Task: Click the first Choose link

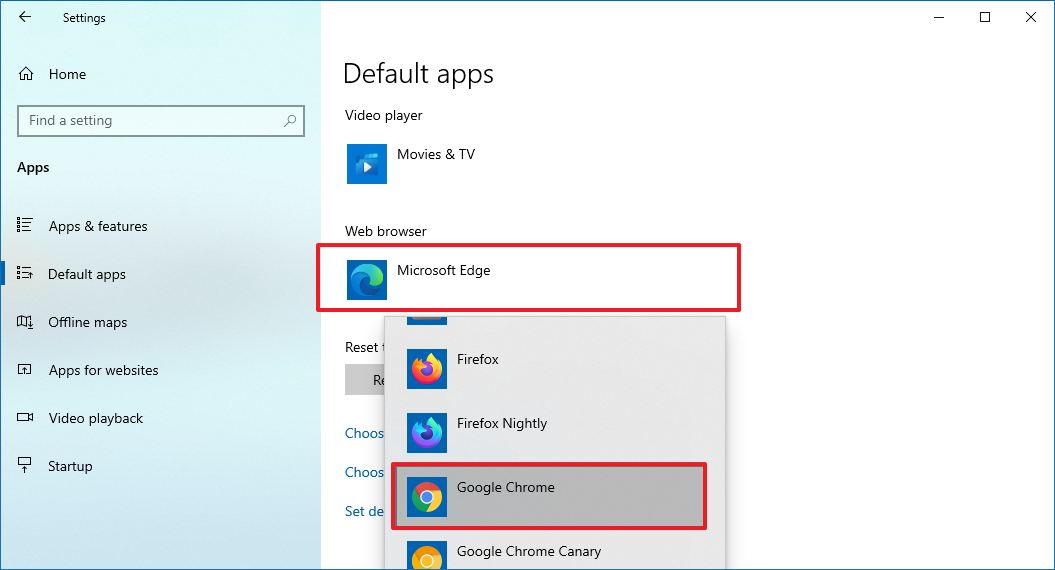Action: [x=364, y=433]
